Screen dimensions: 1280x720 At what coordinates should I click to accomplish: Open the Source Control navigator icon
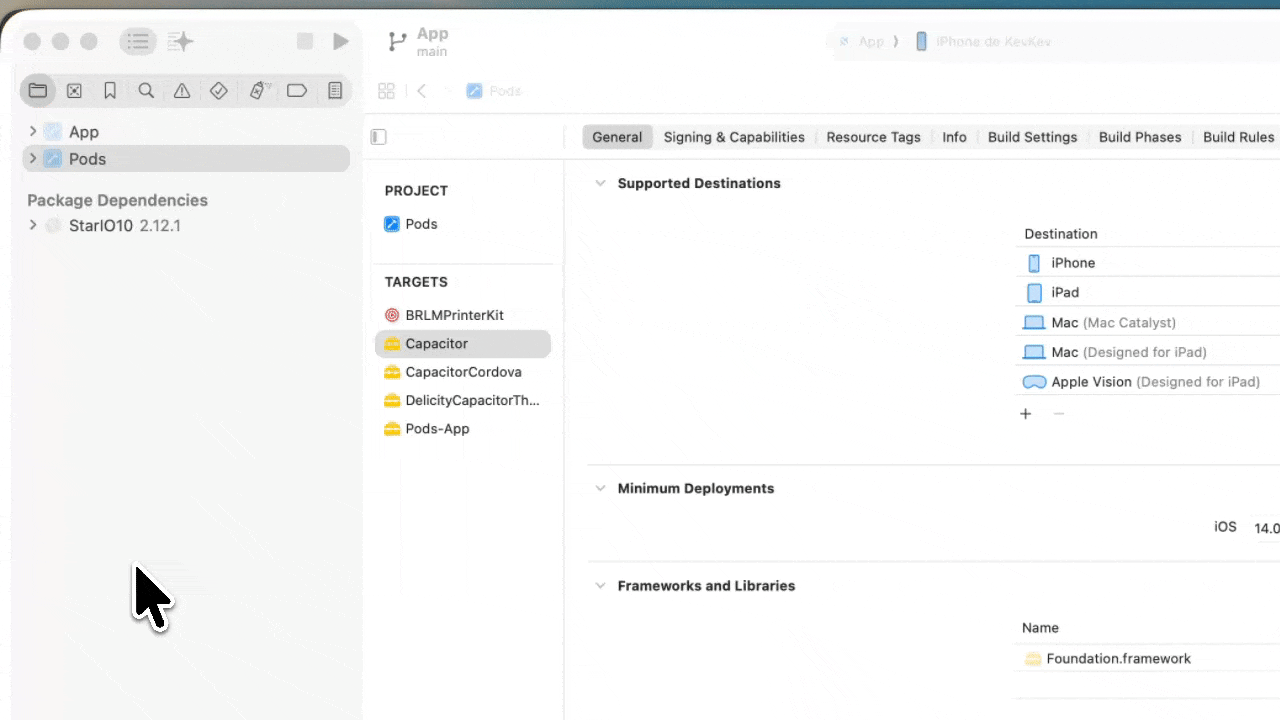74,91
